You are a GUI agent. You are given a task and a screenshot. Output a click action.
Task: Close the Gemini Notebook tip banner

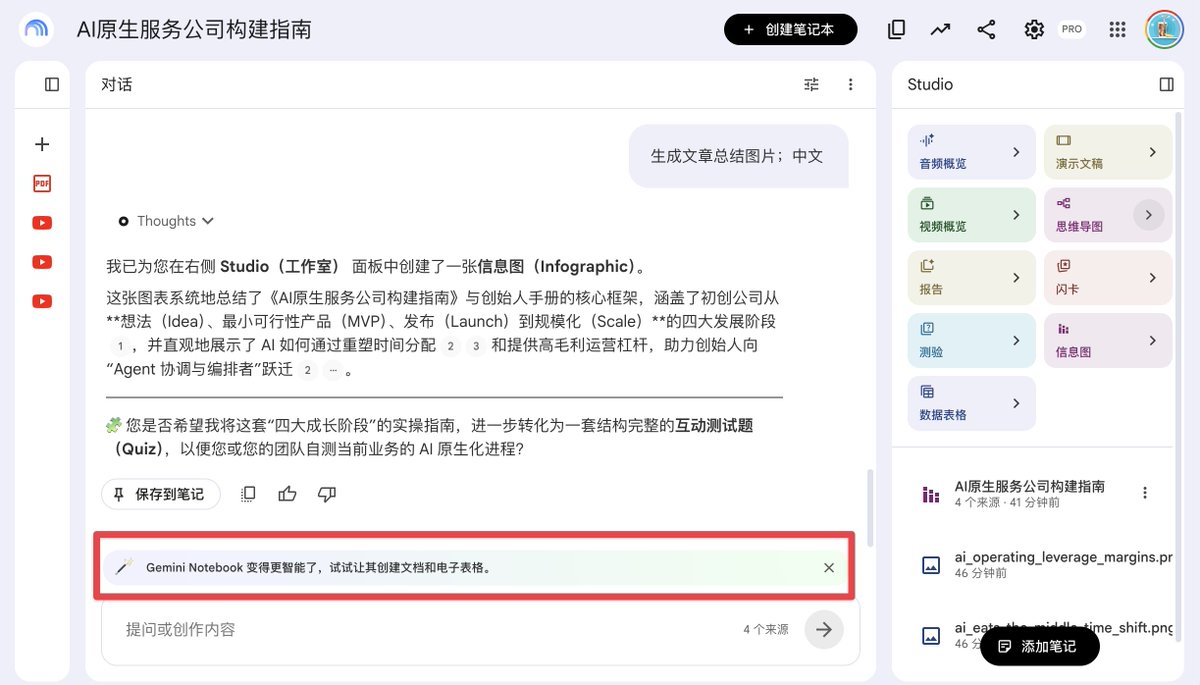point(829,567)
